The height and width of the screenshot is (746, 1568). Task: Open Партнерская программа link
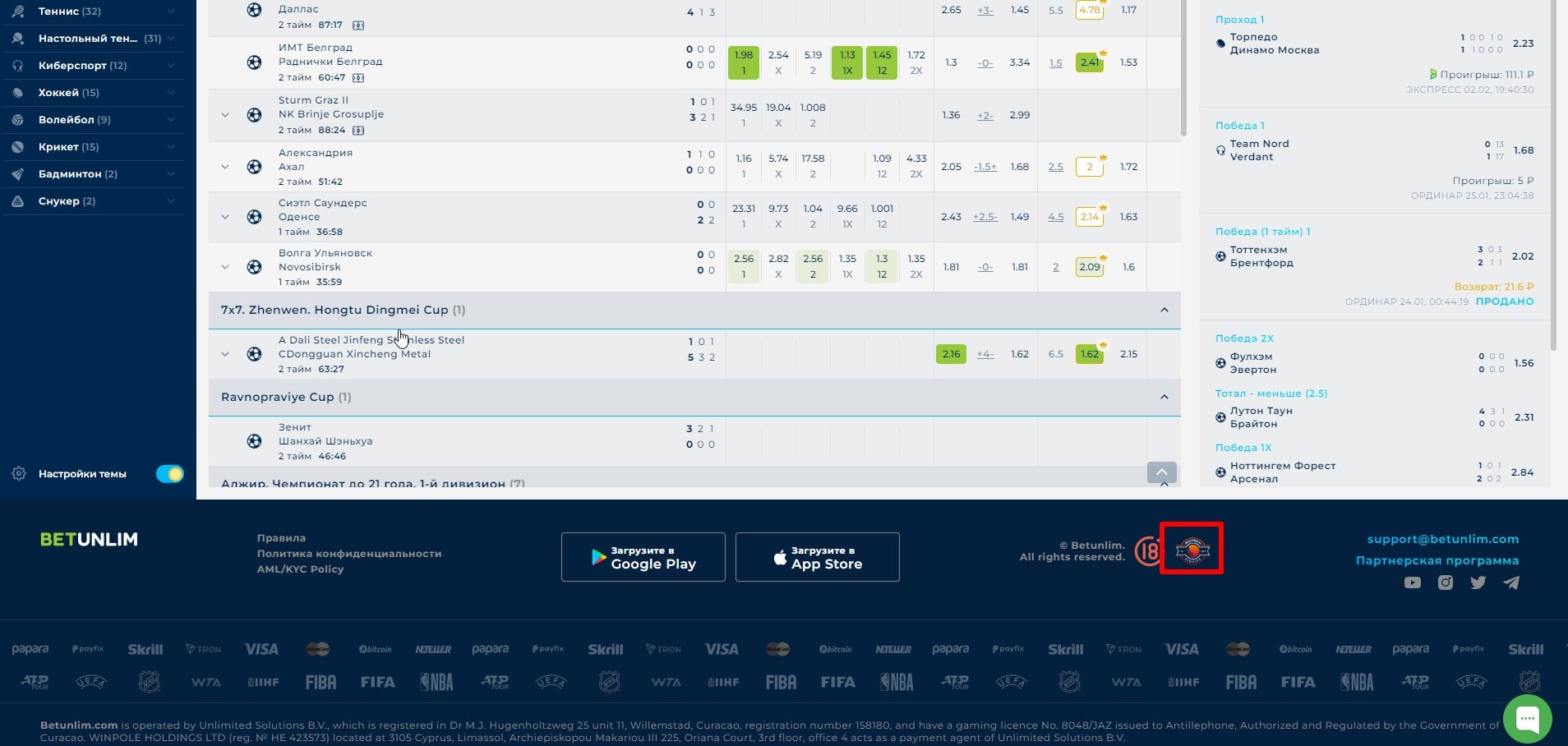point(1437,561)
